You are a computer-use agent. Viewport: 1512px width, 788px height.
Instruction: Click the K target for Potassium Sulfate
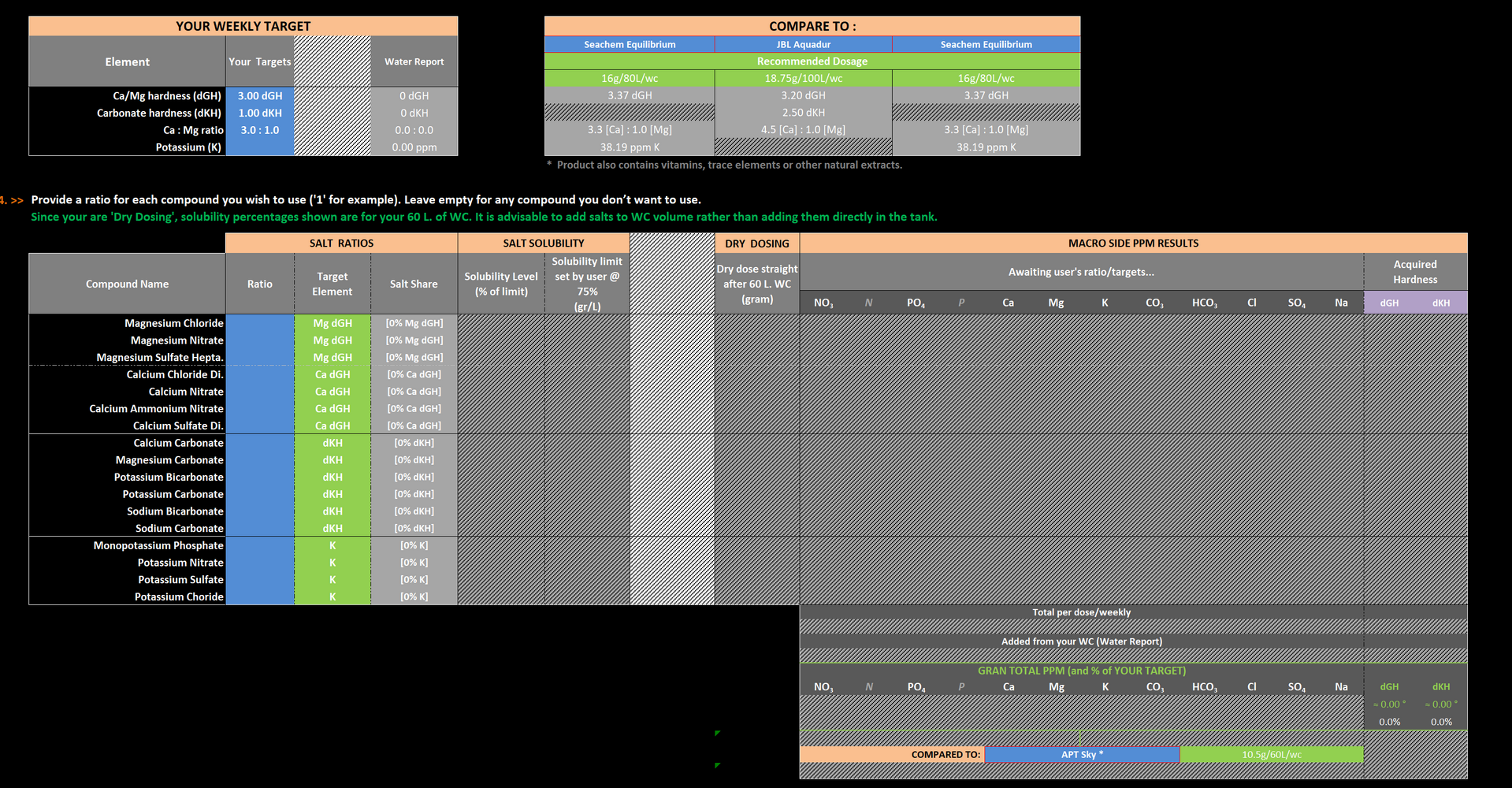332,579
